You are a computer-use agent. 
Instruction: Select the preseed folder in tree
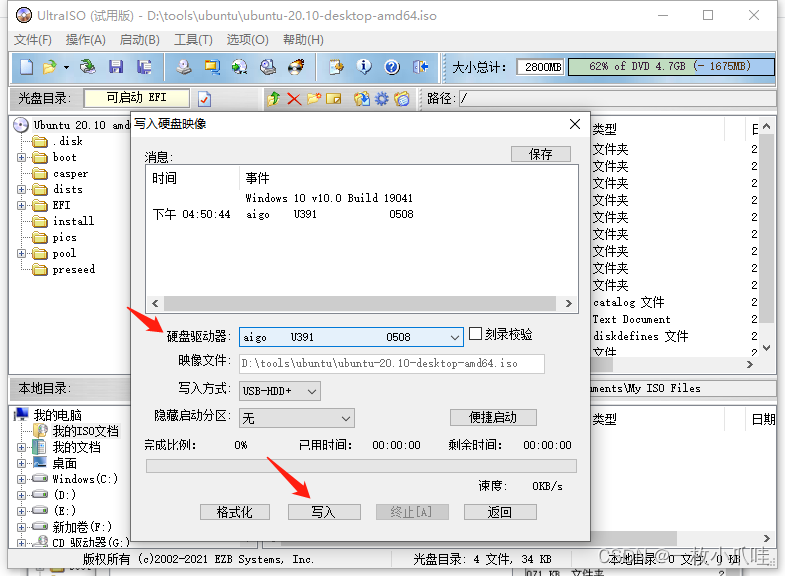tap(74, 269)
